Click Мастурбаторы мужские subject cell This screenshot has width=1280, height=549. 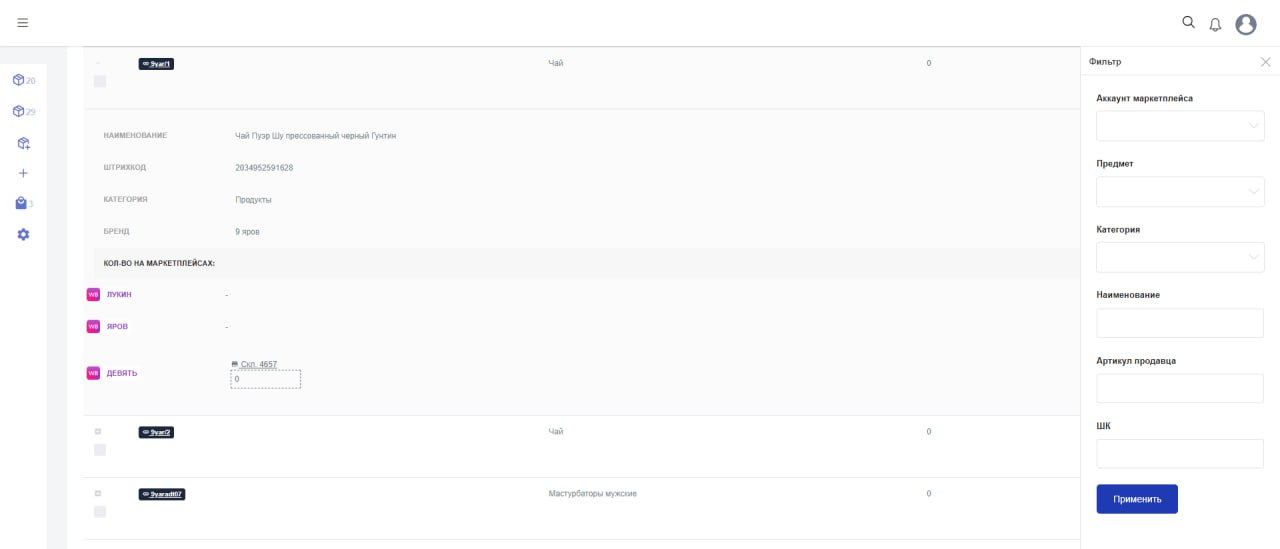593,493
